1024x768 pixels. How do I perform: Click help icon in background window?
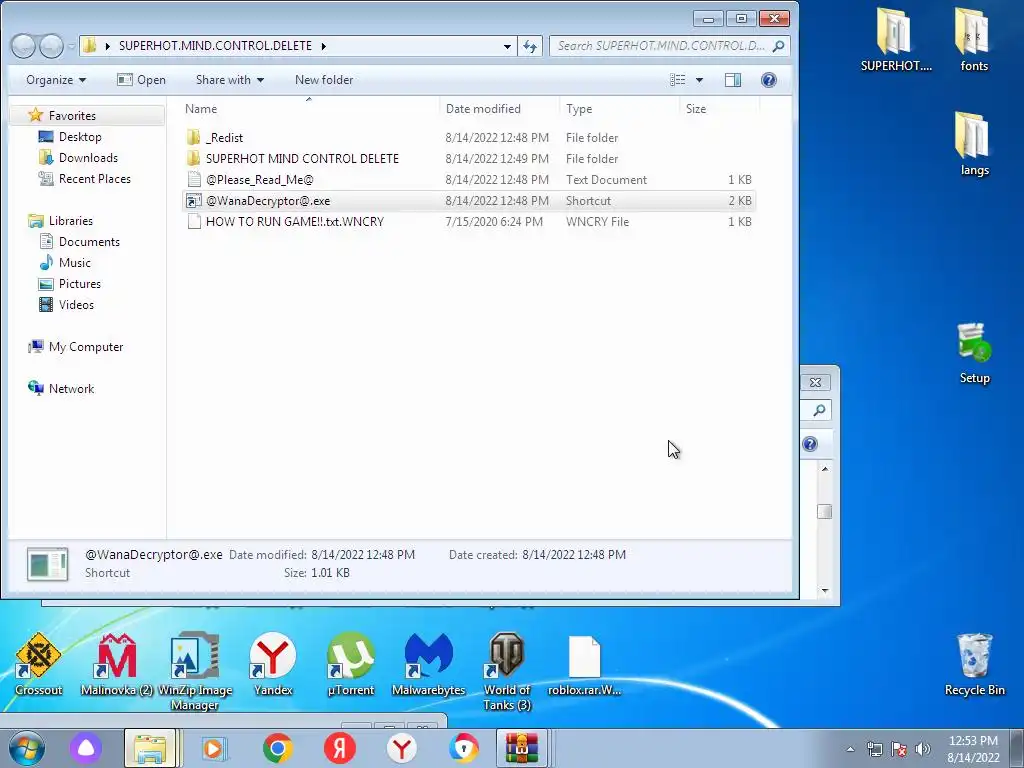click(x=810, y=444)
